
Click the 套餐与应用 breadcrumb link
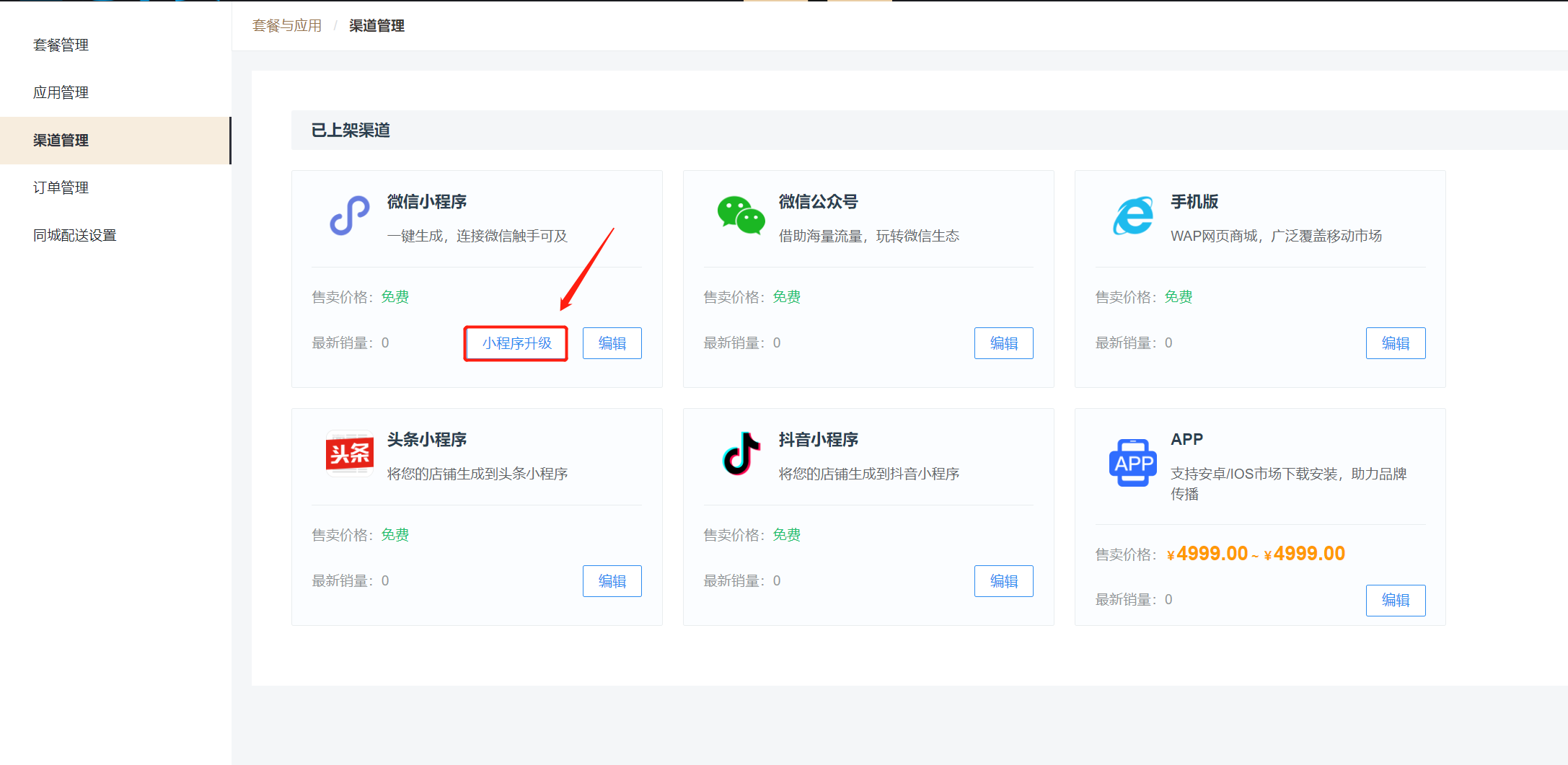pyautogui.click(x=287, y=26)
